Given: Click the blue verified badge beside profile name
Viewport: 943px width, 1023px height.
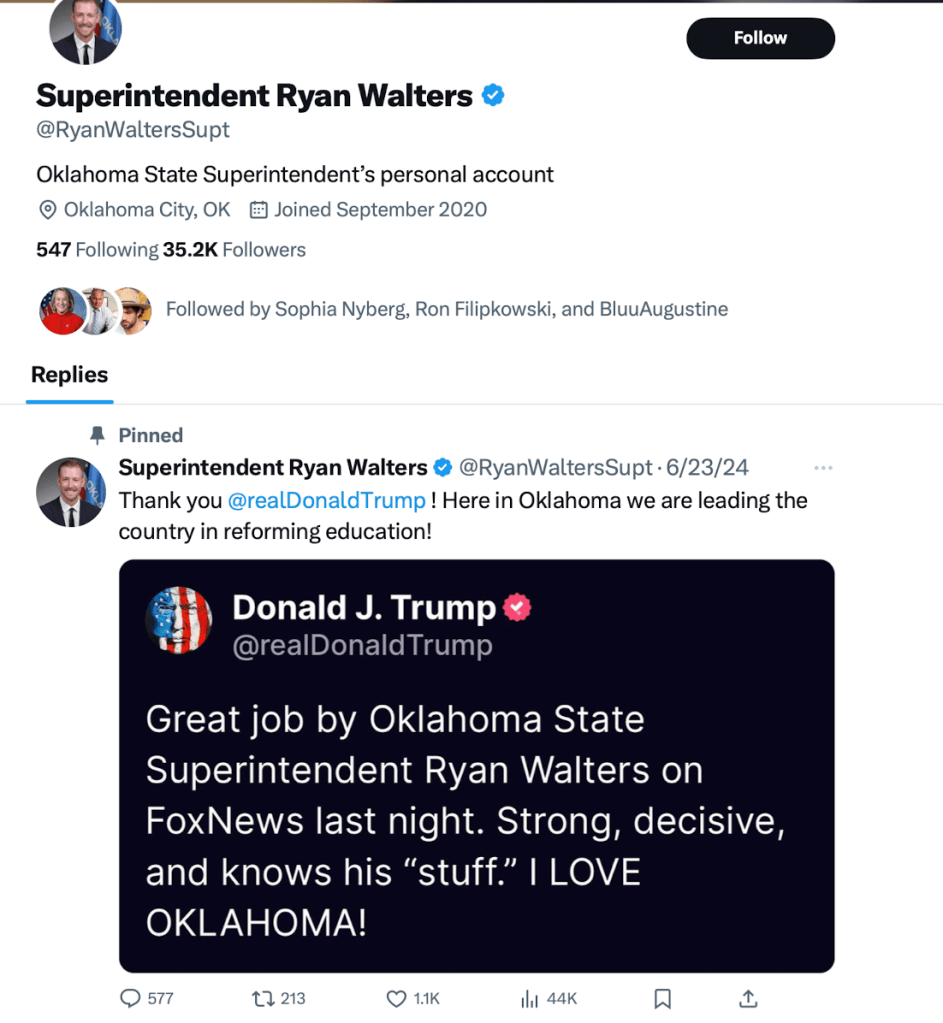Looking at the screenshot, I should pyautogui.click(x=493, y=96).
